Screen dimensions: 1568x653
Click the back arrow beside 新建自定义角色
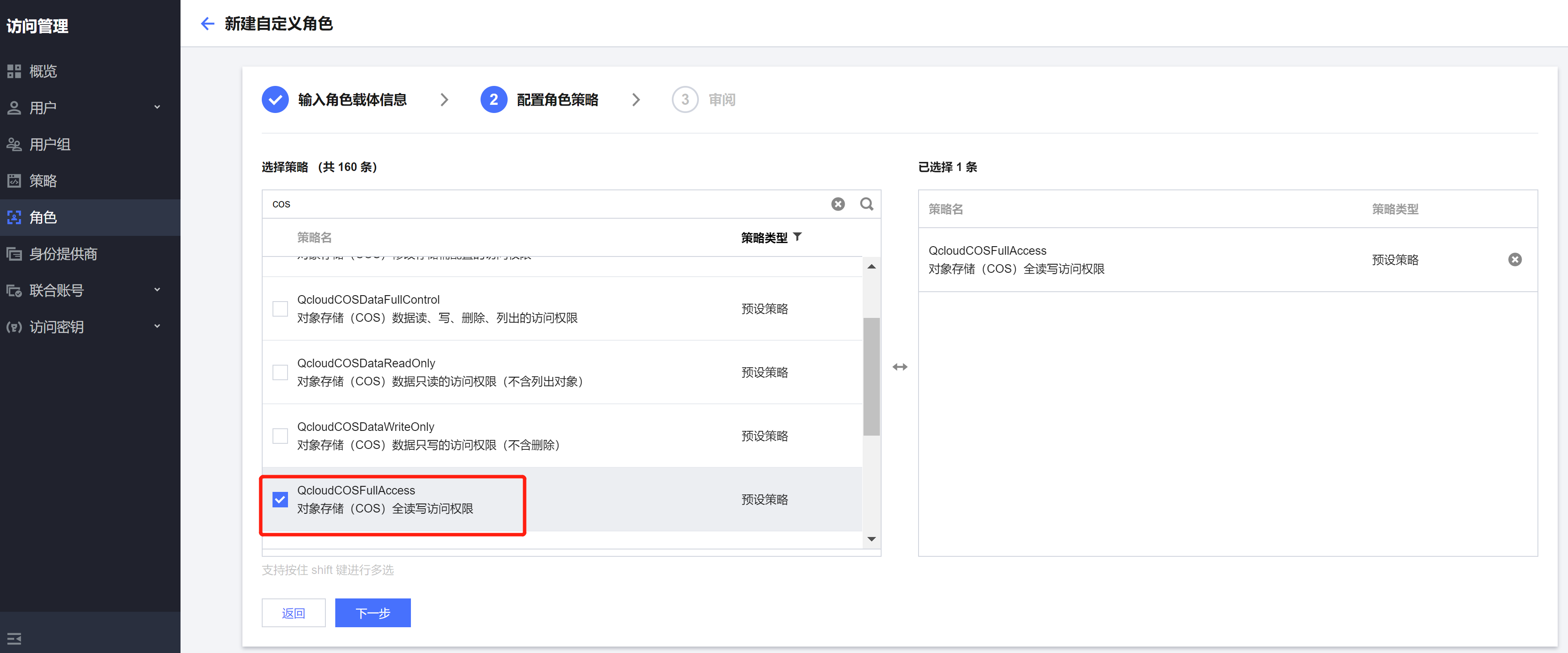208,24
